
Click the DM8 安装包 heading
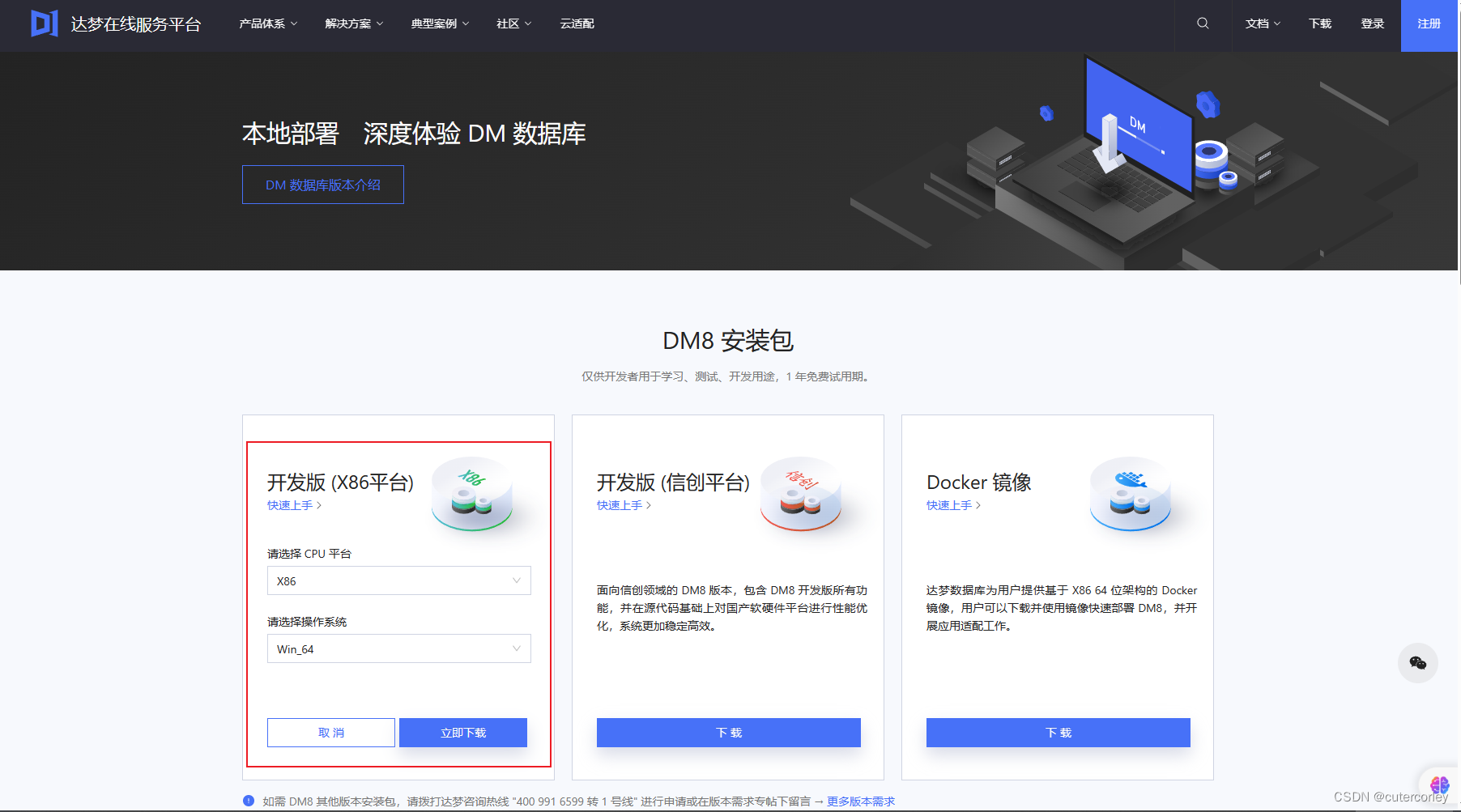click(x=728, y=341)
